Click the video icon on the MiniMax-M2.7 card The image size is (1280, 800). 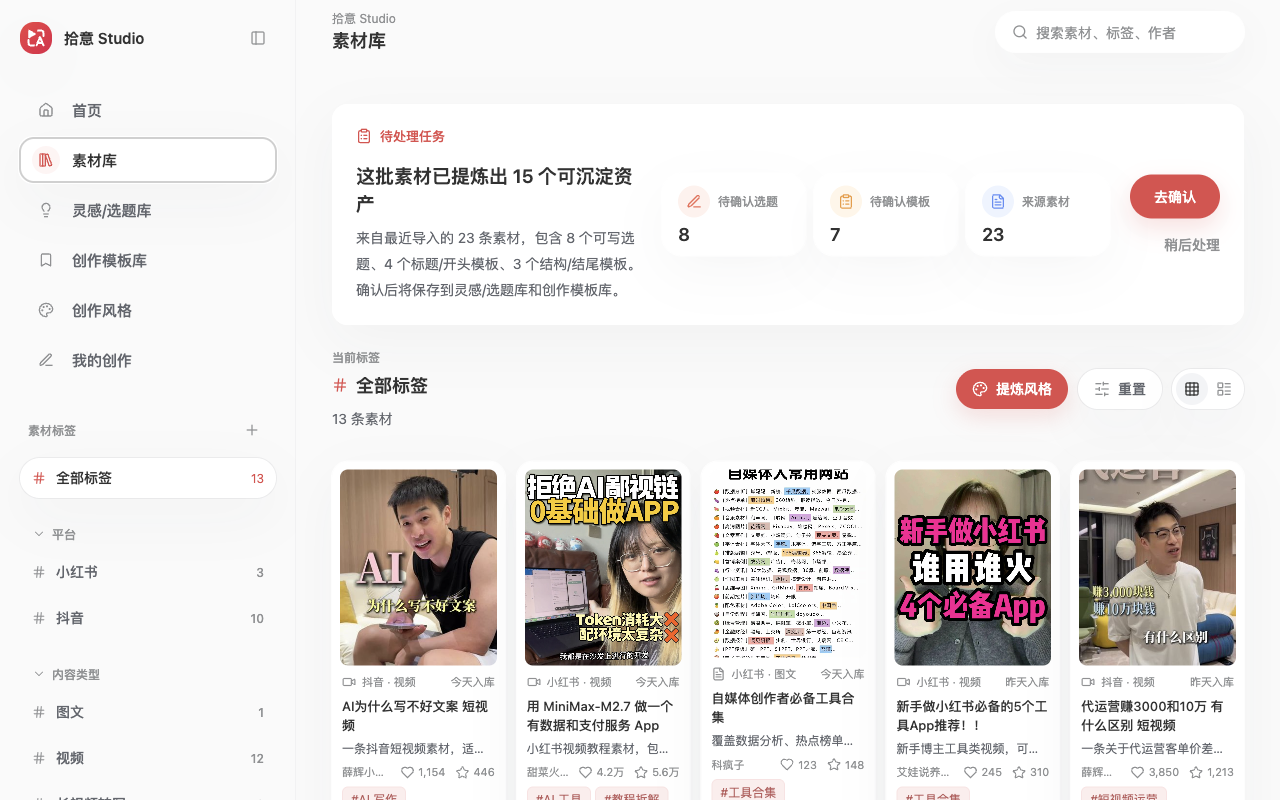click(x=534, y=682)
